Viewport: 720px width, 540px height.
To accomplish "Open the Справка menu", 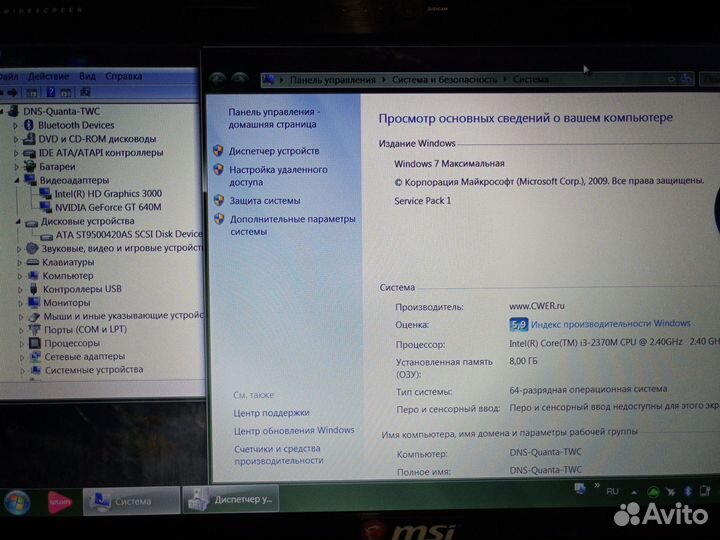I will click(x=123, y=76).
